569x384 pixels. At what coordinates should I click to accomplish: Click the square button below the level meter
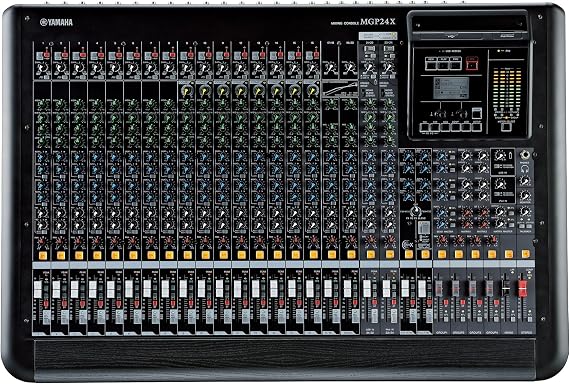[x=506, y=127]
